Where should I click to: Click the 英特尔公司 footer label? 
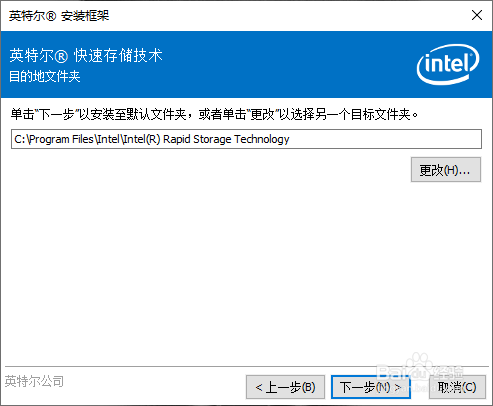(x=34, y=381)
